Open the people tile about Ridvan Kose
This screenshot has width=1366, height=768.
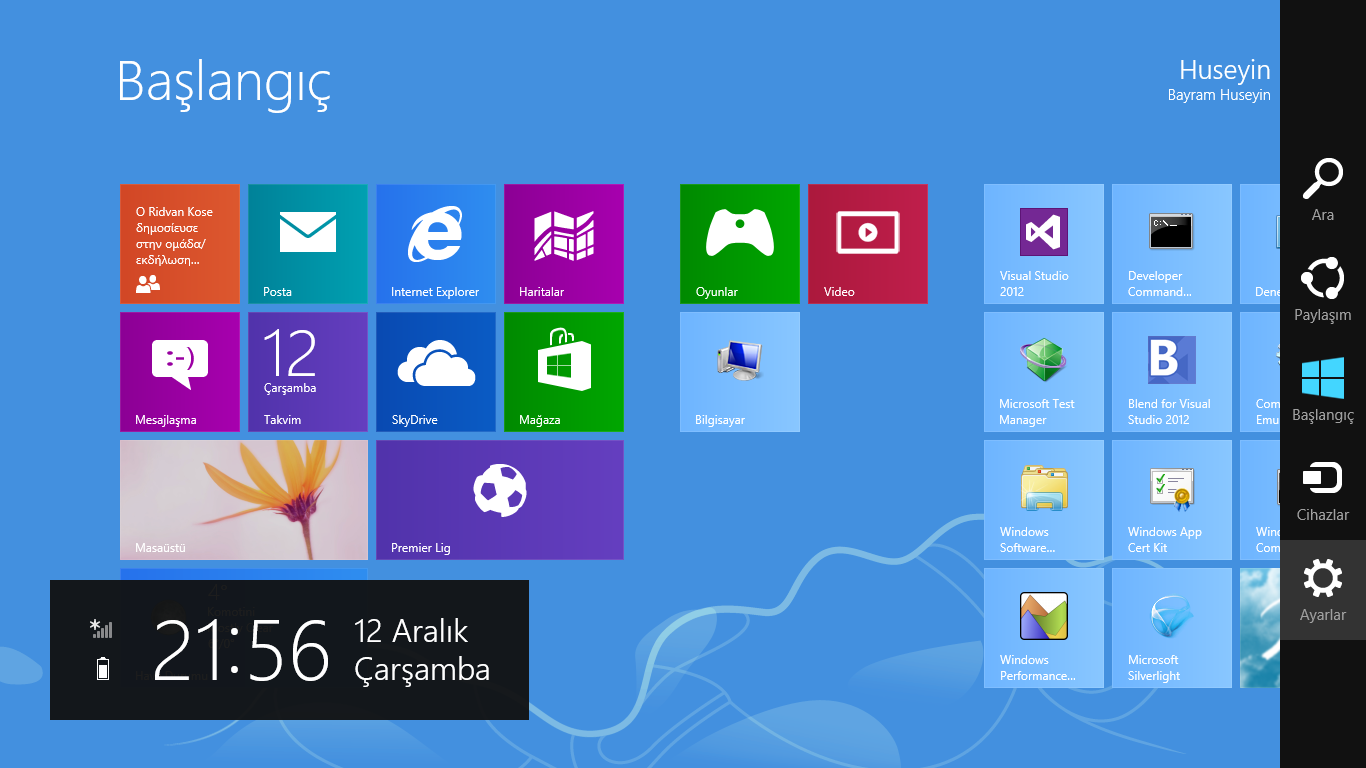[x=180, y=244]
